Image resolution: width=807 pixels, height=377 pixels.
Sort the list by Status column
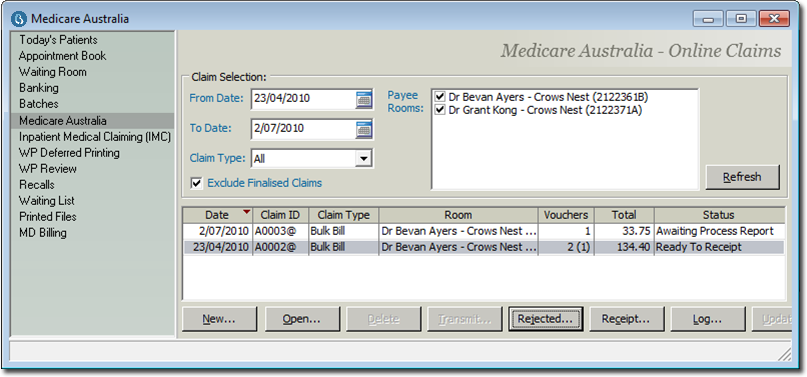[x=720, y=215]
